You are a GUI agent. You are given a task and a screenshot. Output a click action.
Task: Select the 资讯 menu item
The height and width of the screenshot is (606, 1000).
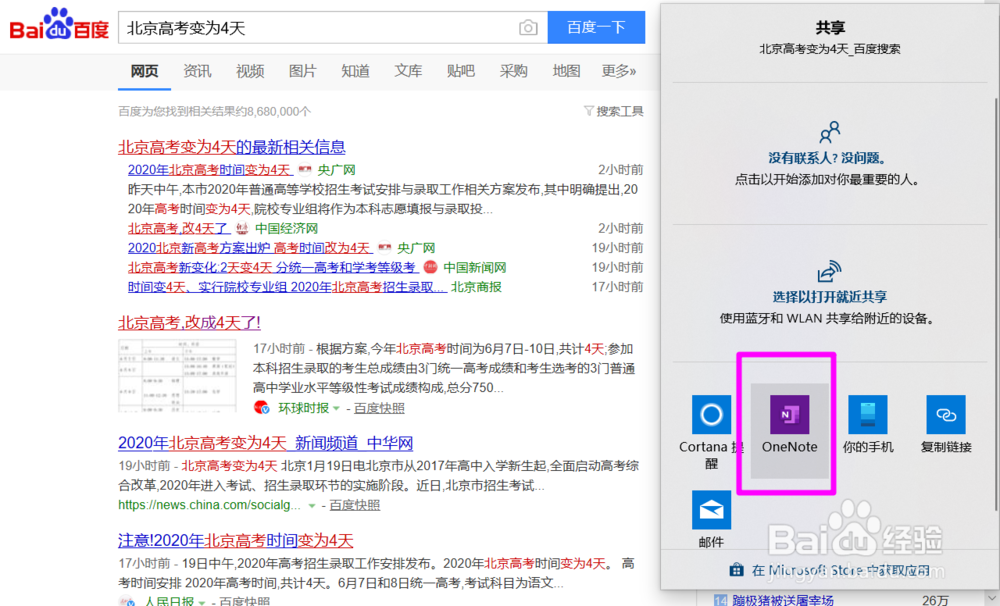pos(197,71)
